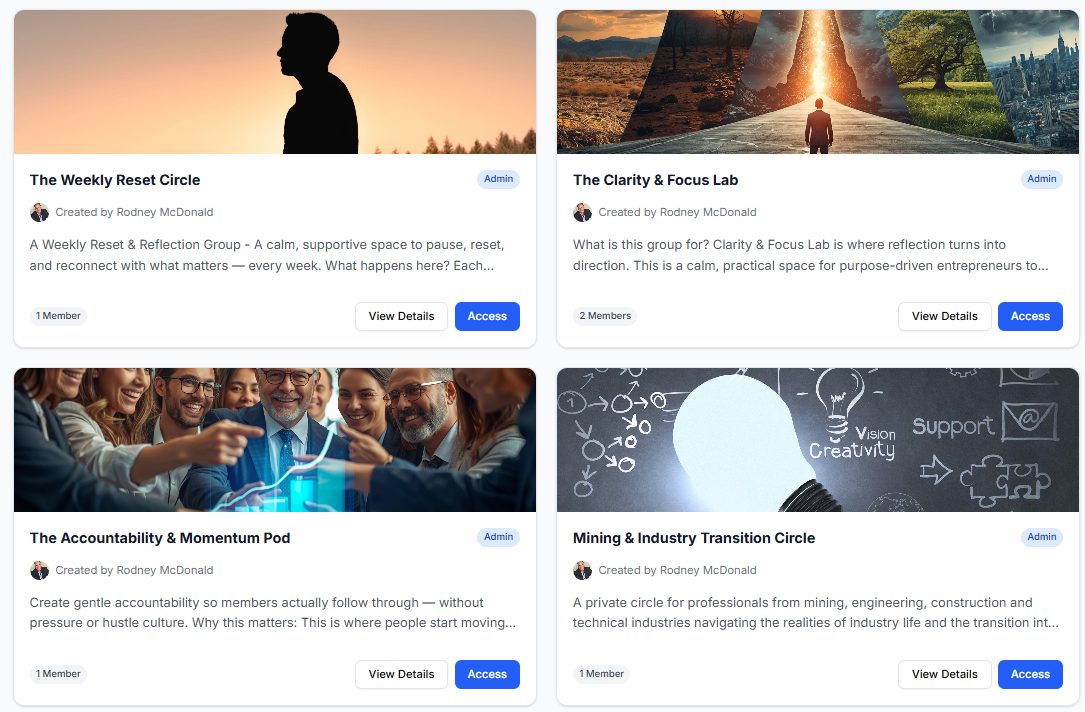This screenshot has width=1085, height=712.
Task: Access The Clarity & Focus Lab group
Action: pos(1030,316)
